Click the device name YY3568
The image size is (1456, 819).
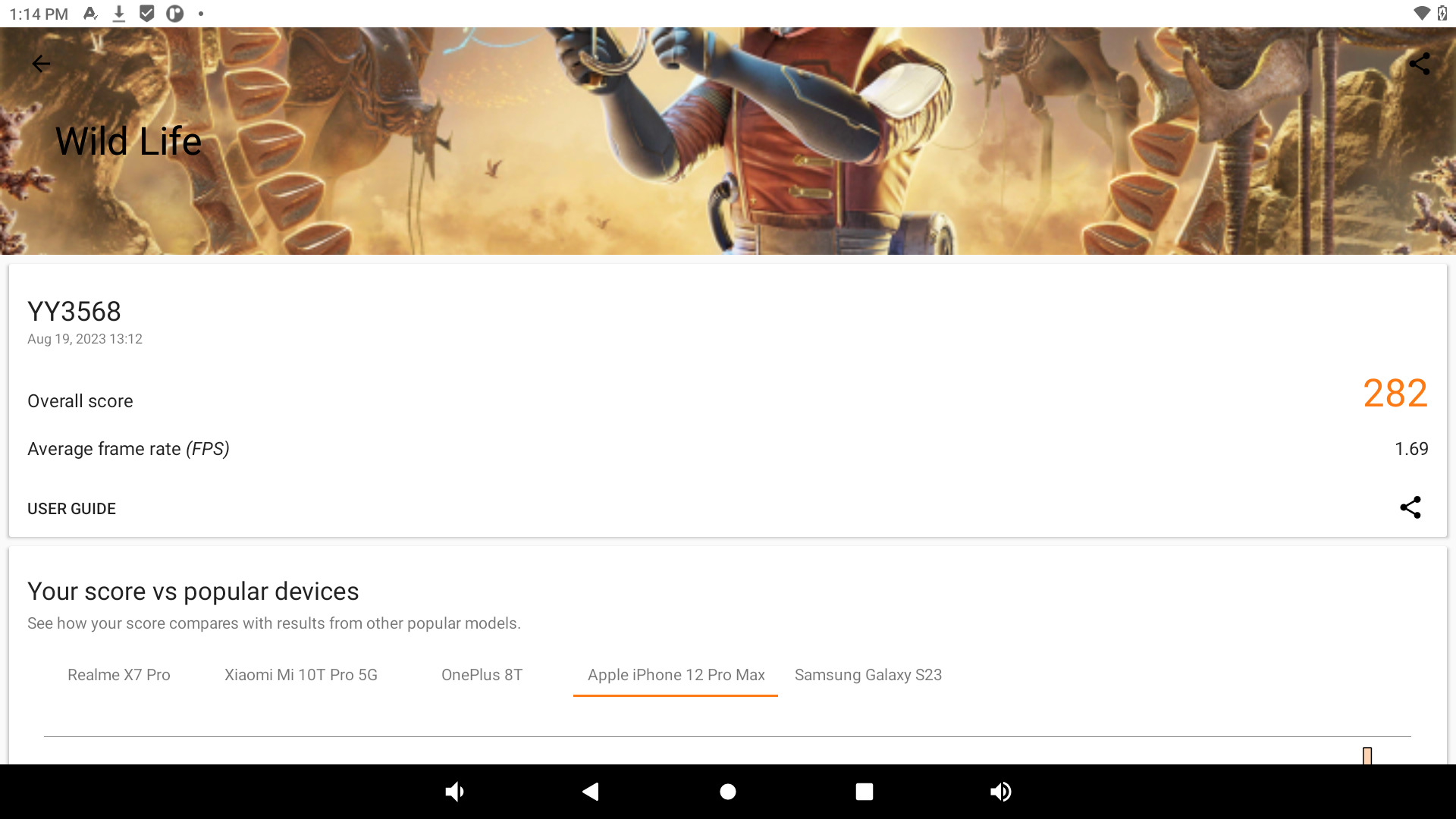point(74,312)
